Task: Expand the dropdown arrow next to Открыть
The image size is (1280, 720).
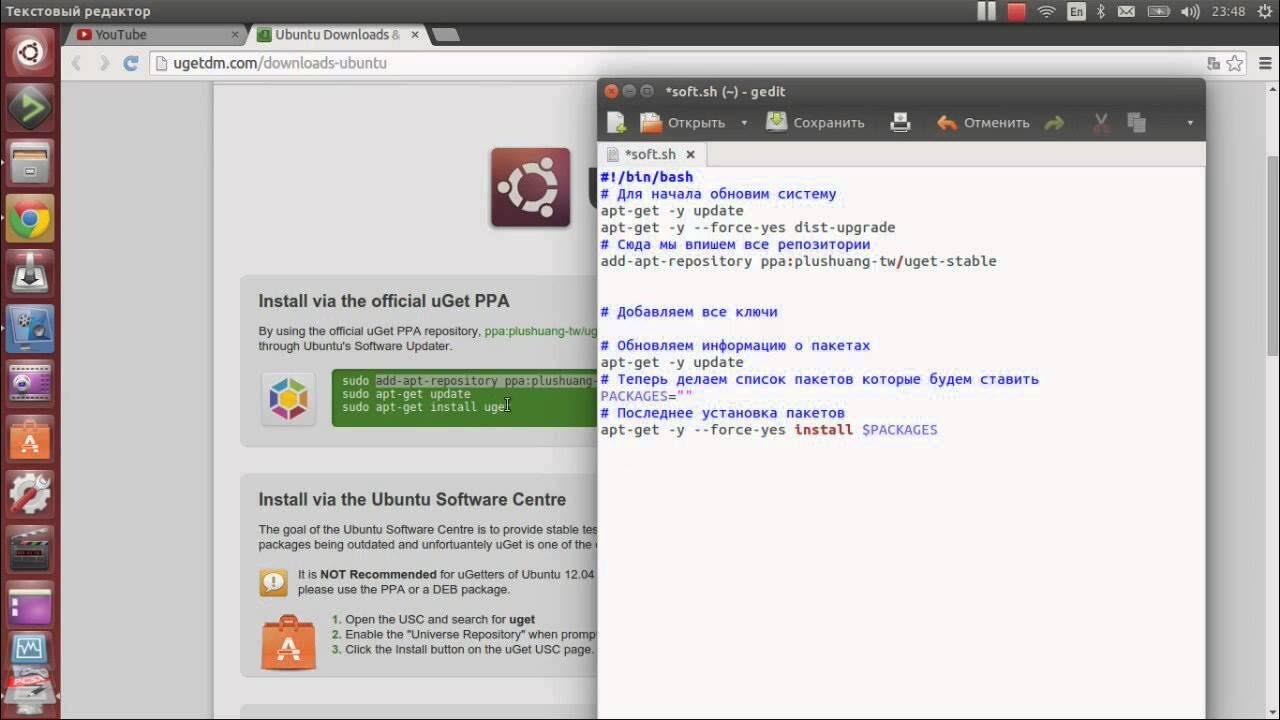Action: tap(744, 123)
